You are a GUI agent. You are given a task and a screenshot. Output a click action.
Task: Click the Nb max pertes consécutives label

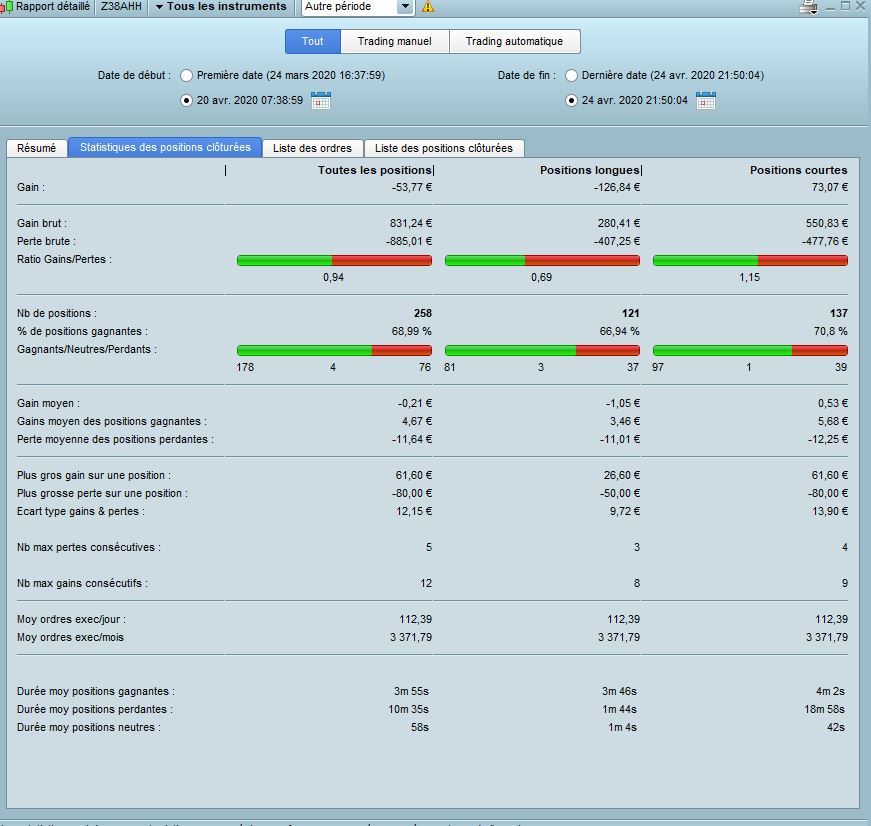pos(89,547)
